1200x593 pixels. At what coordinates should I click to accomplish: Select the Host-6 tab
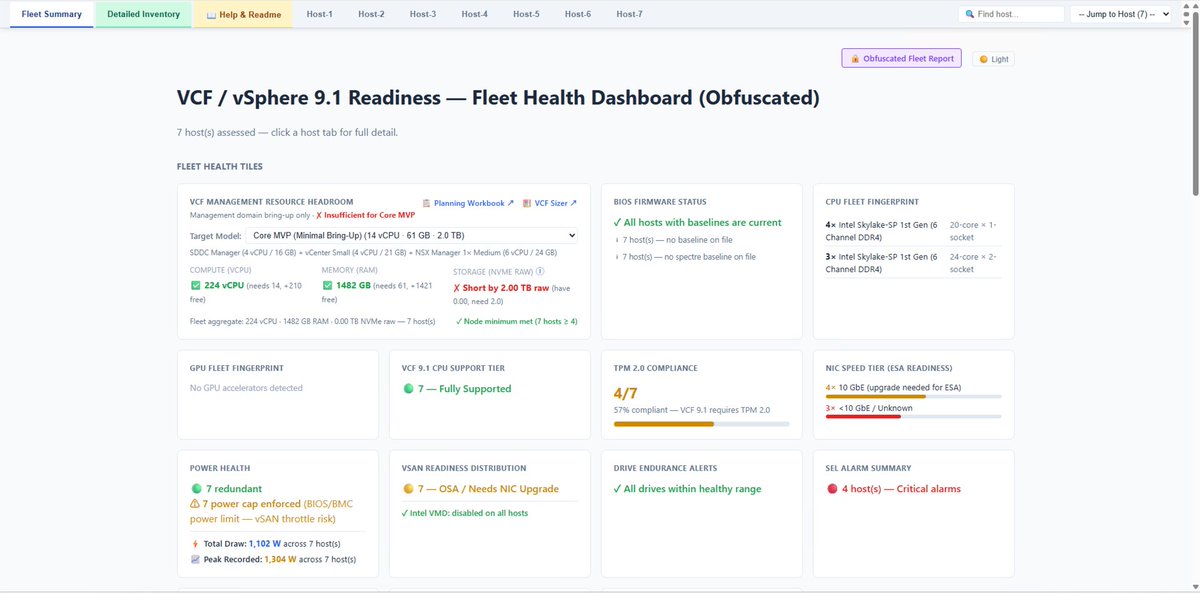pos(577,14)
